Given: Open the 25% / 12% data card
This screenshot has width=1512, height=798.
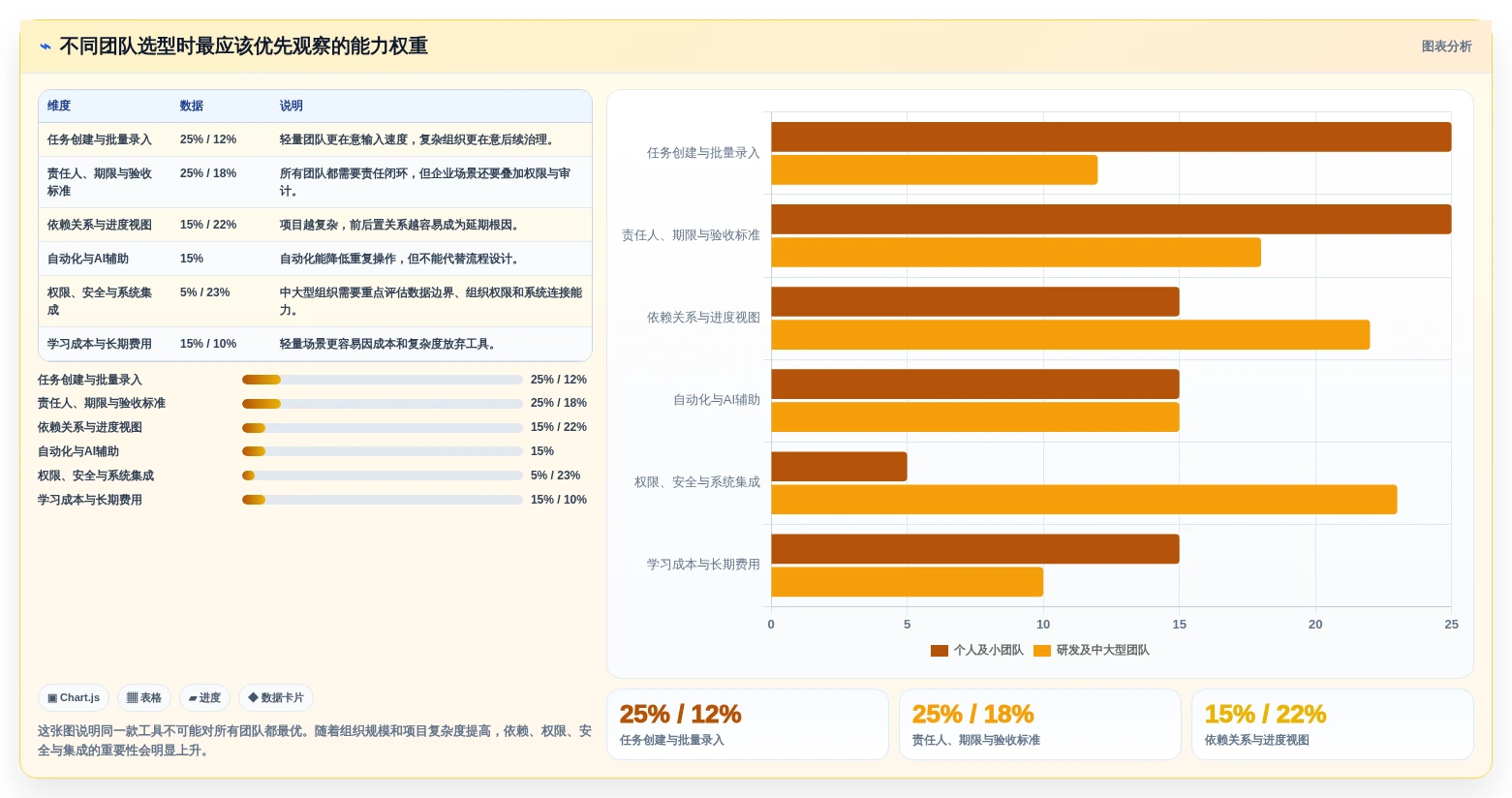Looking at the screenshot, I should pos(748,724).
